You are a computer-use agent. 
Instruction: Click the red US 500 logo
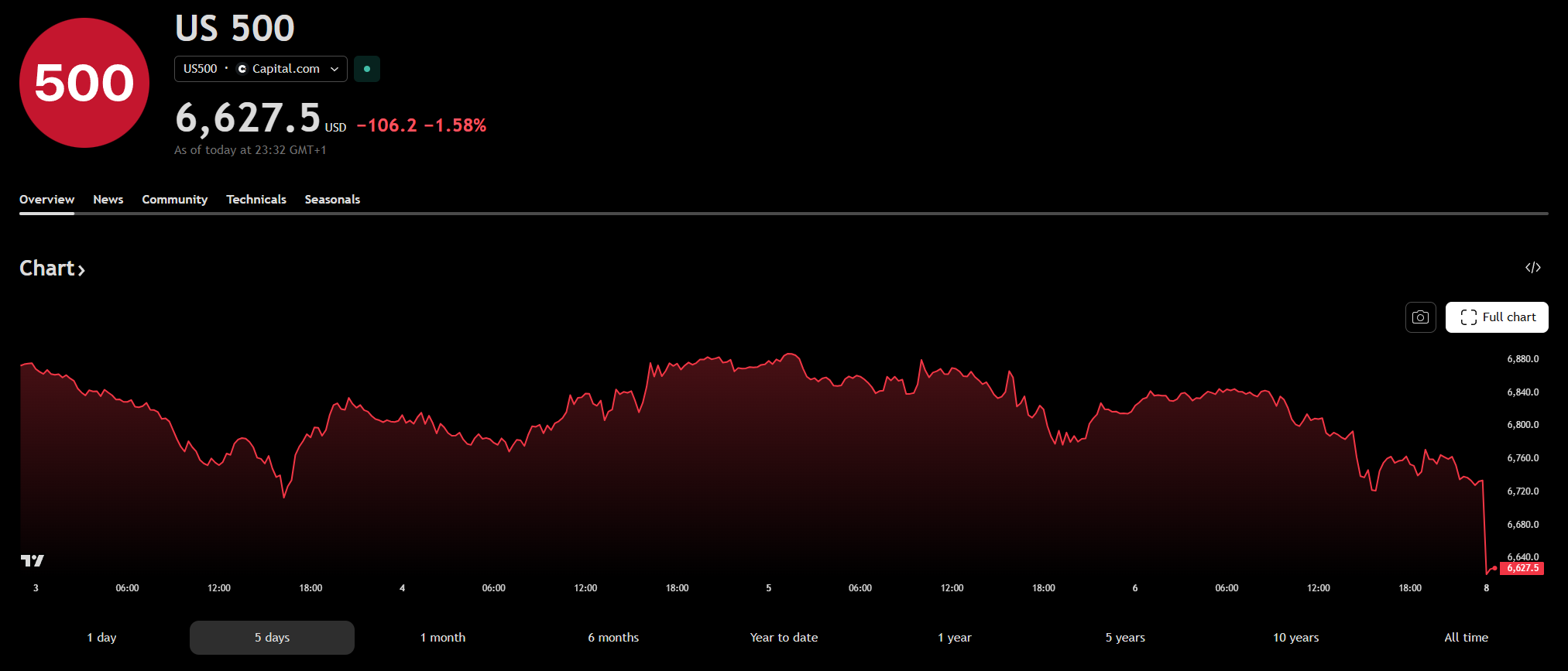coord(84,83)
